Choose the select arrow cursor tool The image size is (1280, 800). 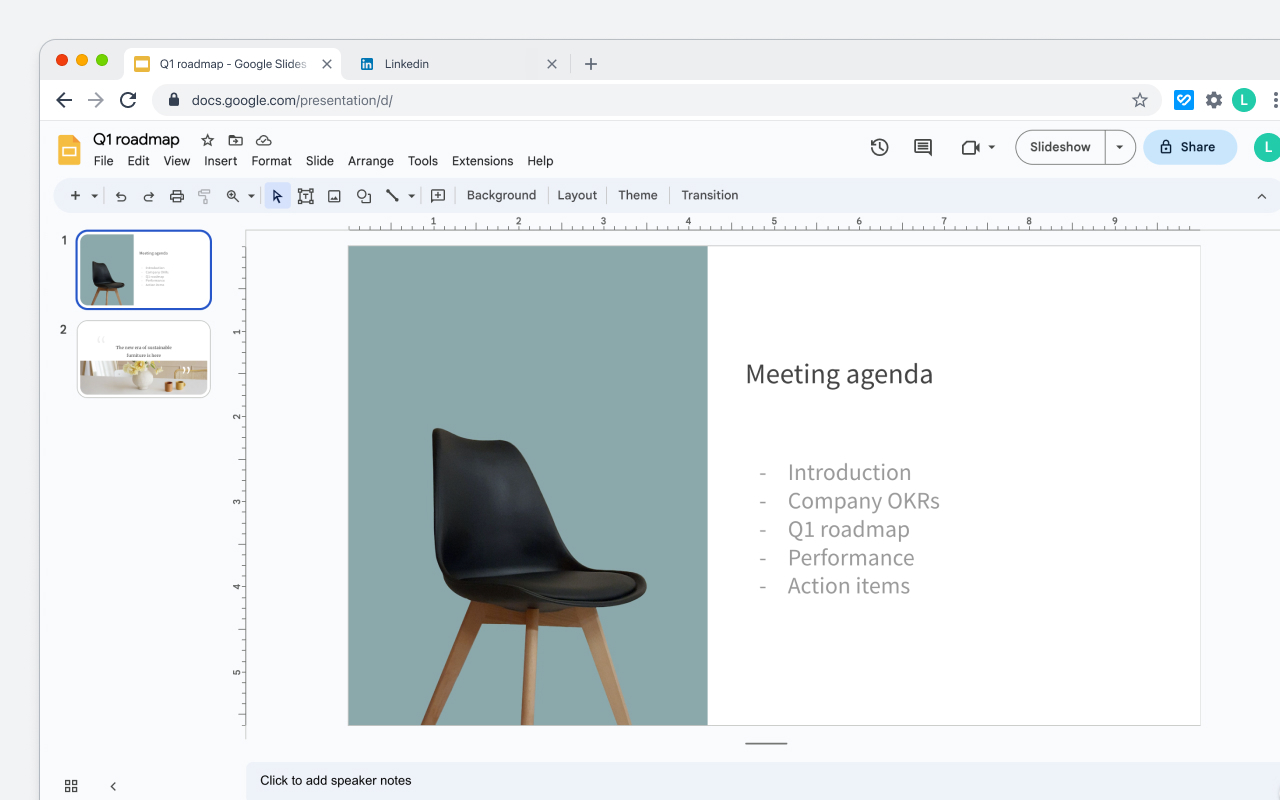tap(277, 196)
